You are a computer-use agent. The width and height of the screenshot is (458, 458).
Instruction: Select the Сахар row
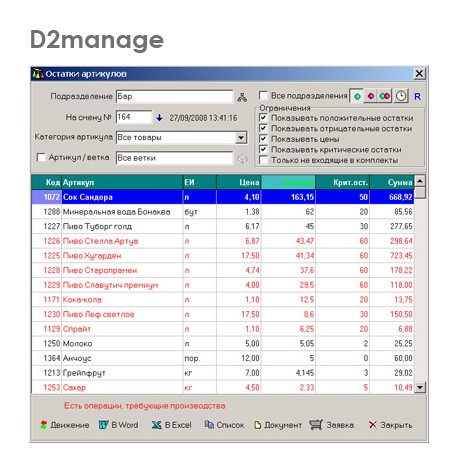pos(223,387)
